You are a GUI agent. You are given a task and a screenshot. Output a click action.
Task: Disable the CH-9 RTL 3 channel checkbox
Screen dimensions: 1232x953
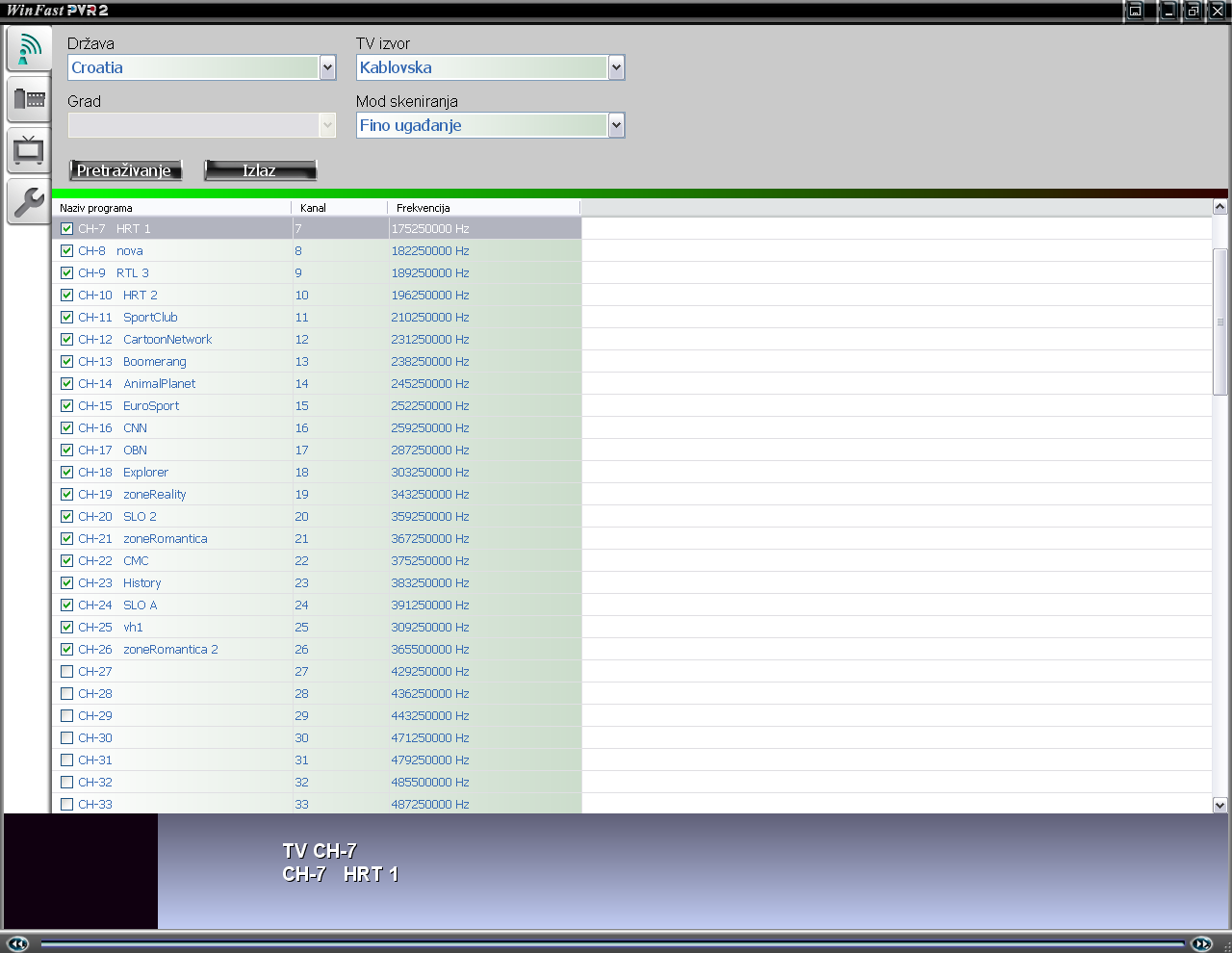(x=67, y=273)
